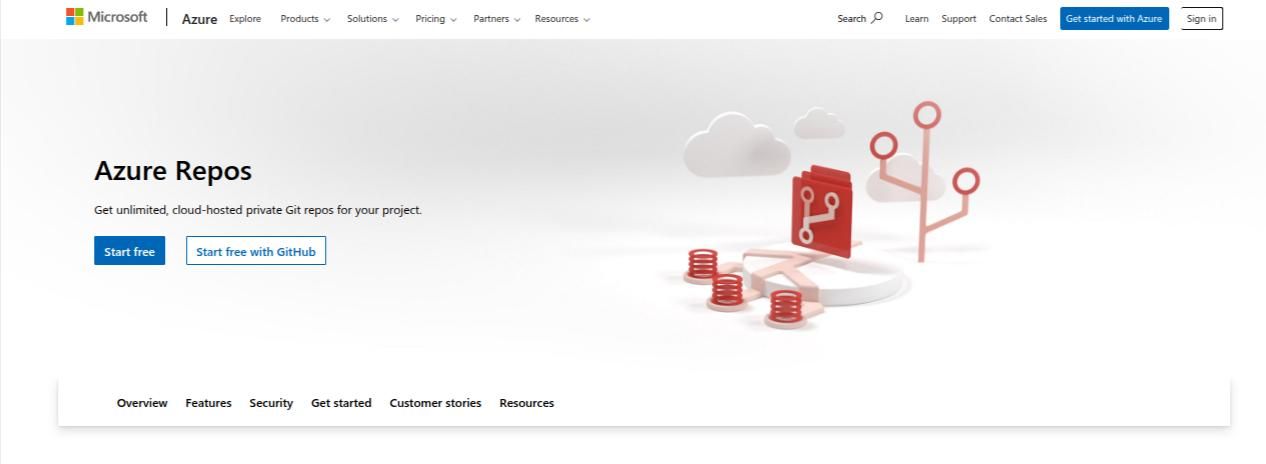Expand the Partners dropdown

coord(497,19)
